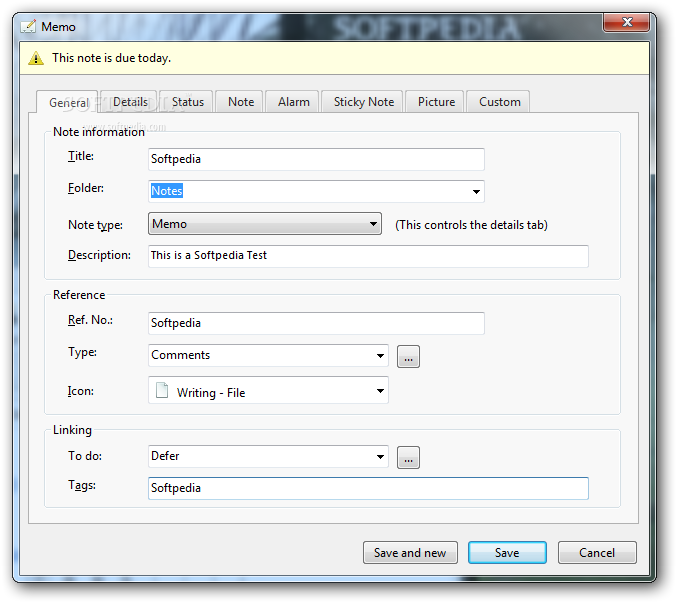The height and width of the screenshot is (603, 677).
Task: Click '(This controls the details tab)' text
Action: click(471, 225)
